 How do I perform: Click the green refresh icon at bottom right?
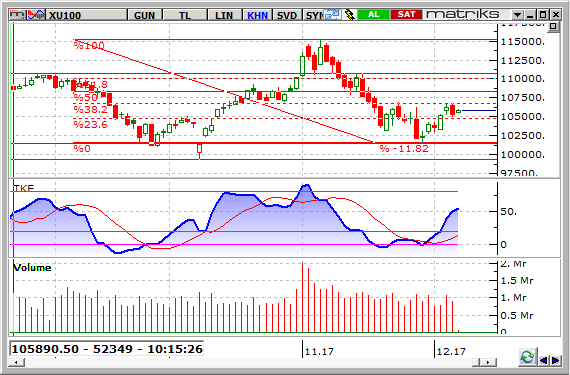pyautogui.click(x=527, y=357)
